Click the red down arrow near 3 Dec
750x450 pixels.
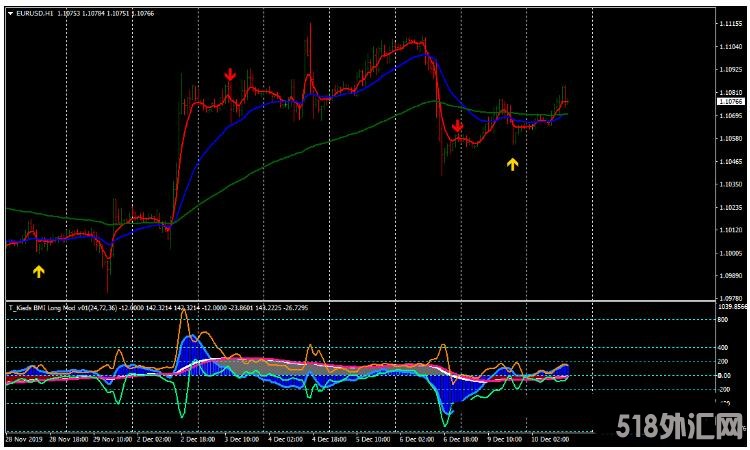[230, 75]
